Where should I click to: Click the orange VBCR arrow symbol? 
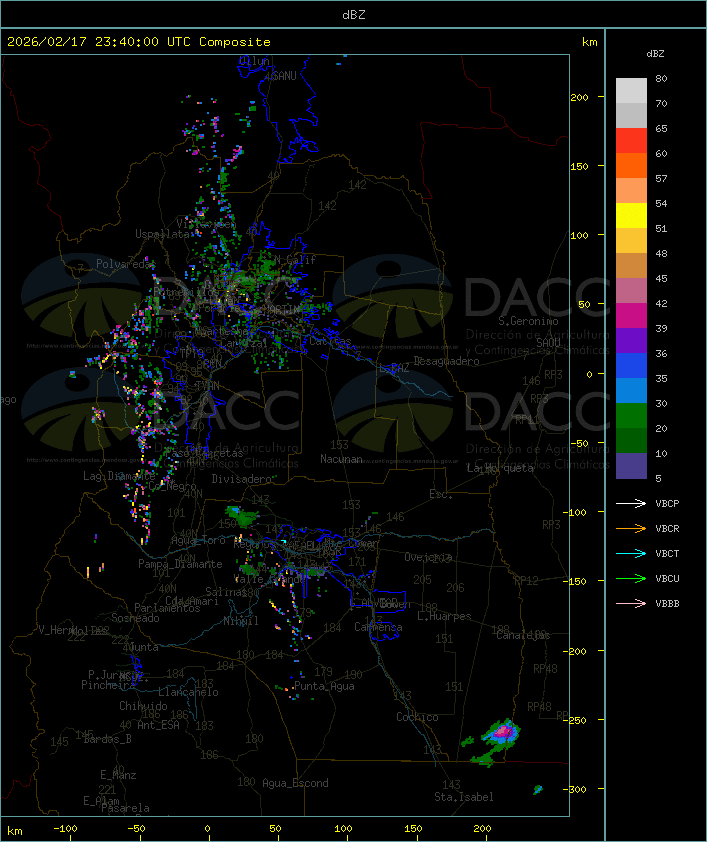point(631,528)
